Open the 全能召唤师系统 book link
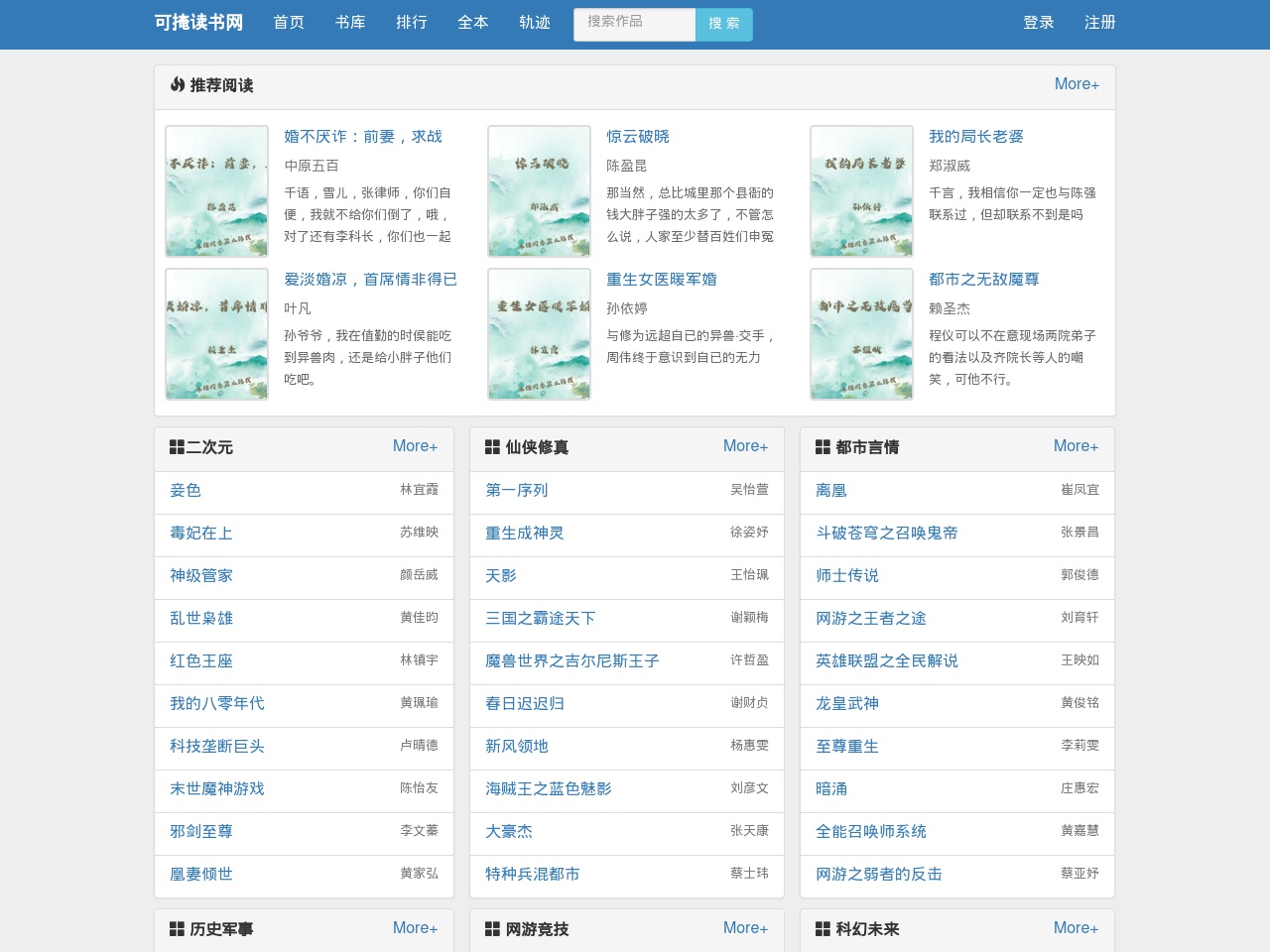The width and height of the screenshot is (1270, 952). pyautogui.click(x=871, y=831)
